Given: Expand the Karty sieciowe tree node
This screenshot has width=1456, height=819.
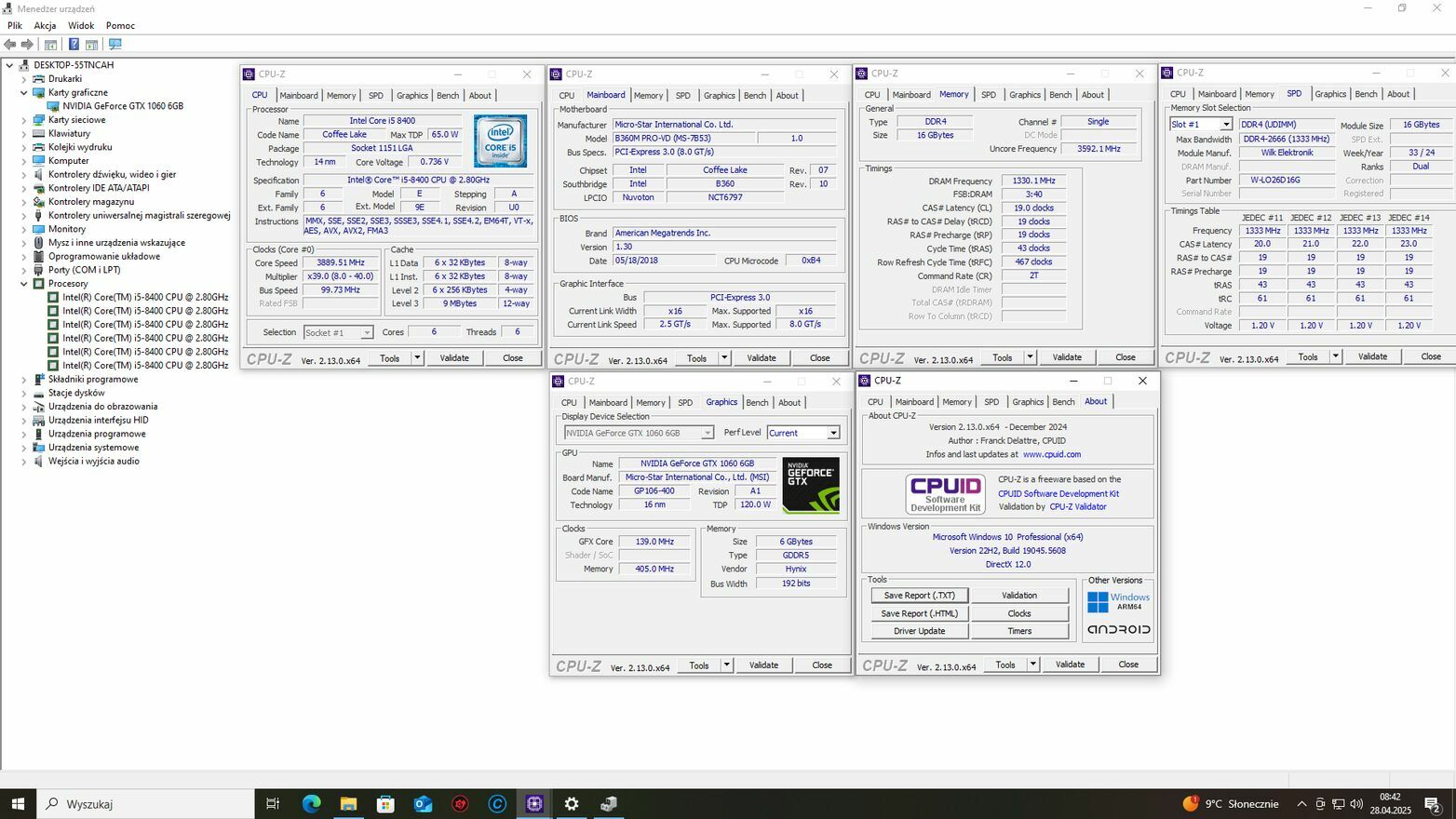Looking at the screenshot, I should coord(24,120).
